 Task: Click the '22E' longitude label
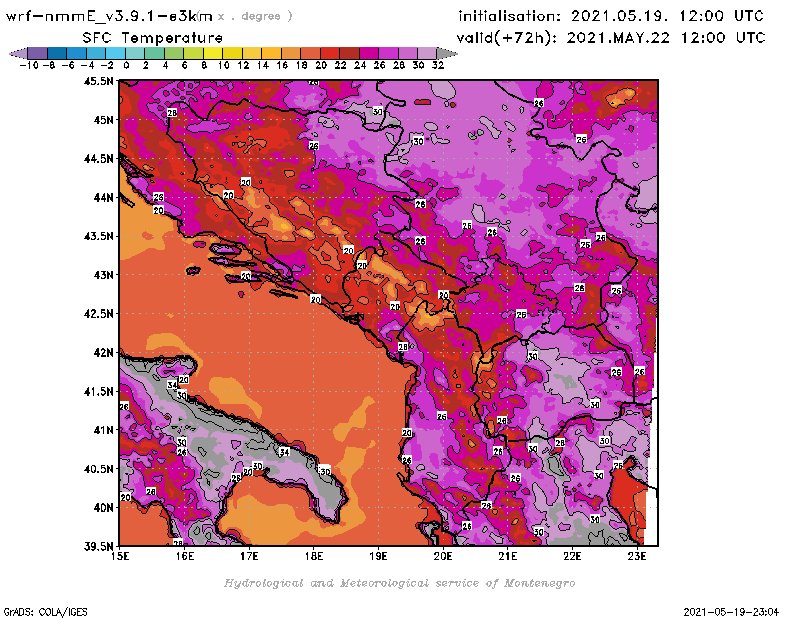[572, 556]
